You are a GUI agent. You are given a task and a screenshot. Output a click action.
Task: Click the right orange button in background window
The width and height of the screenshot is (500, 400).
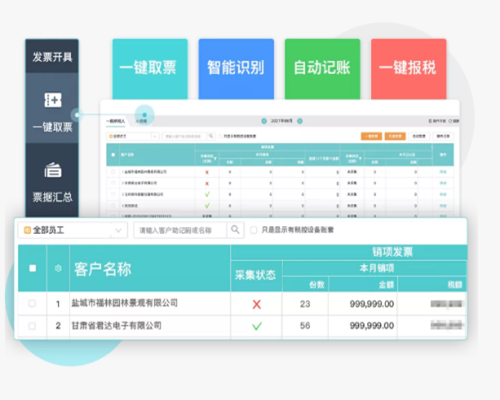click(395, 136)
